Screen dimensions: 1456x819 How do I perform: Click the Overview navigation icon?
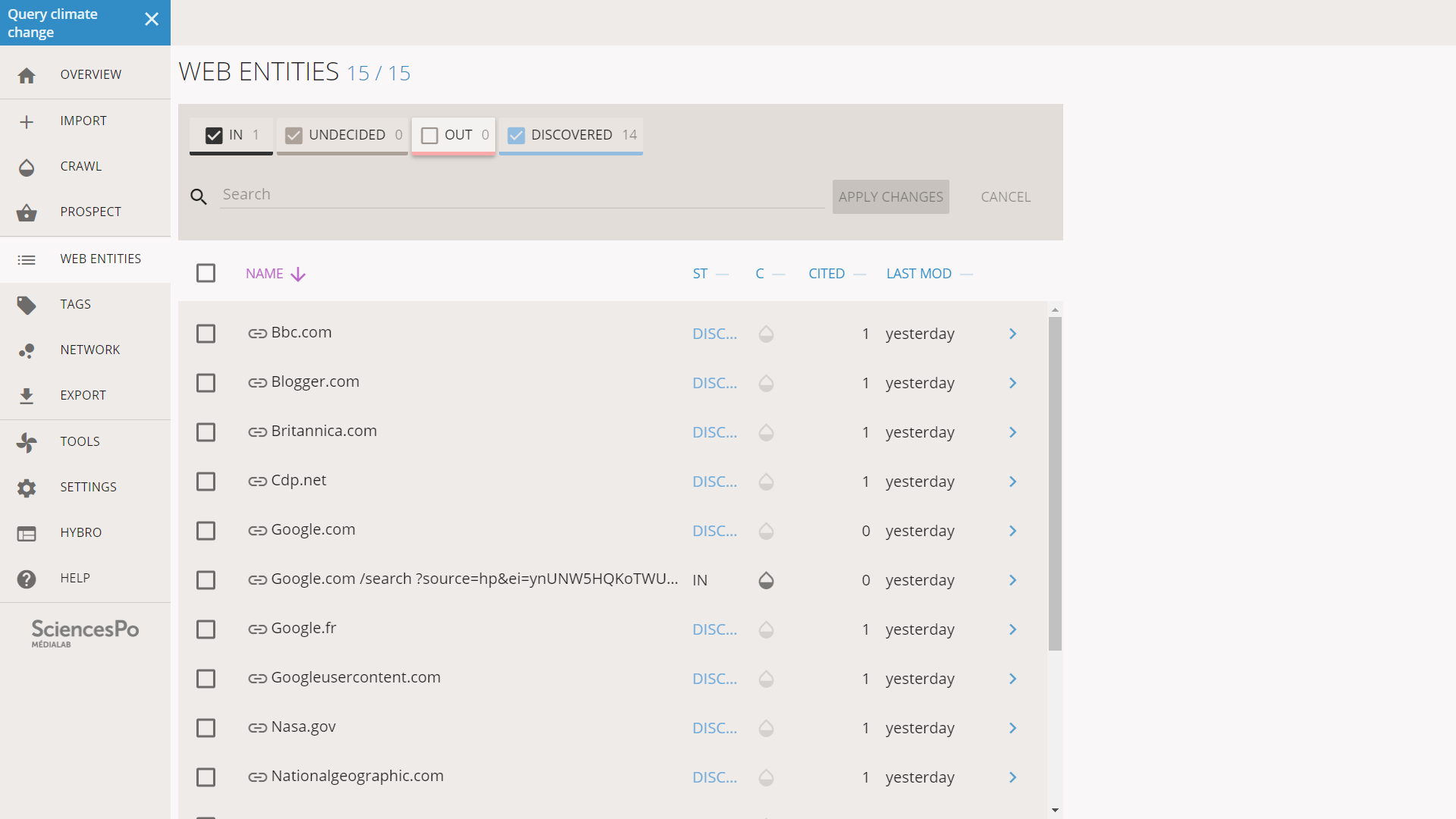(27, 74)
